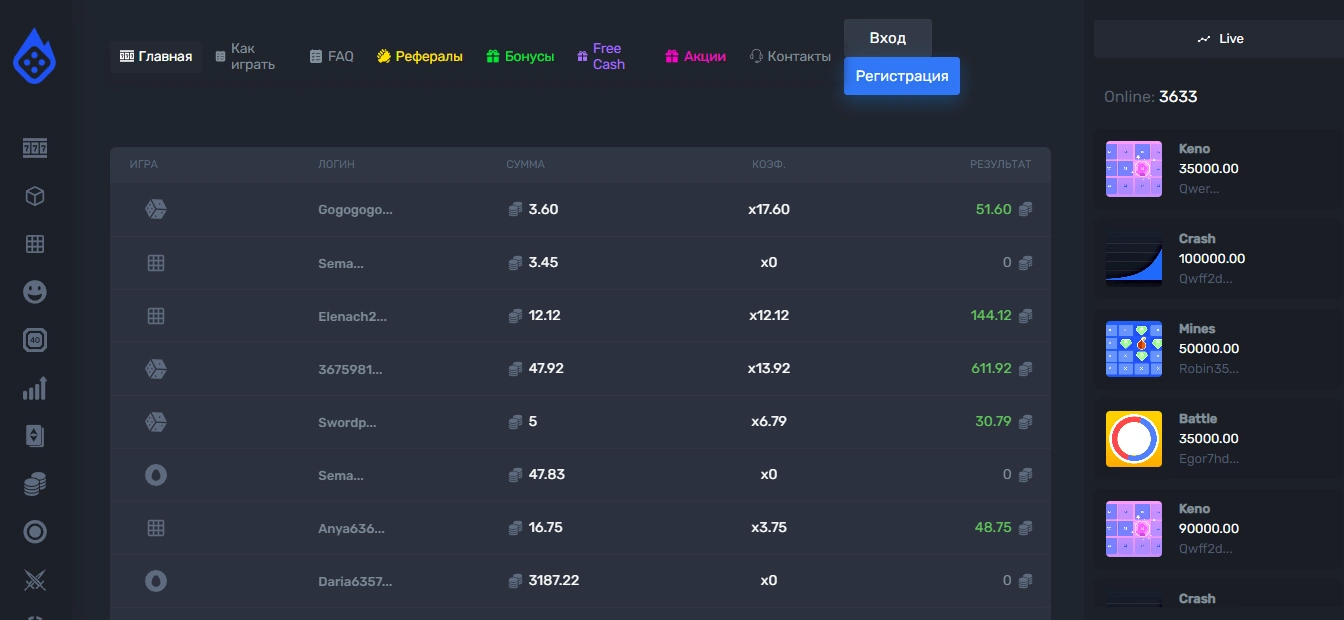Click the Вход login button
This screenshot has width=1344, height=620.
pos(888,38)
